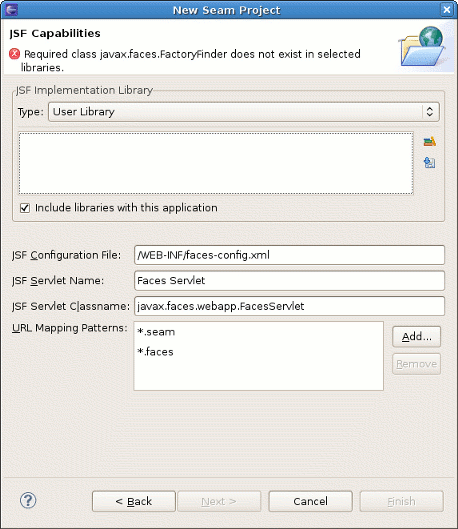This screenshot has width=458, height=529.
Task: Focus the JSF Servlet Name field
Action: 289,281
